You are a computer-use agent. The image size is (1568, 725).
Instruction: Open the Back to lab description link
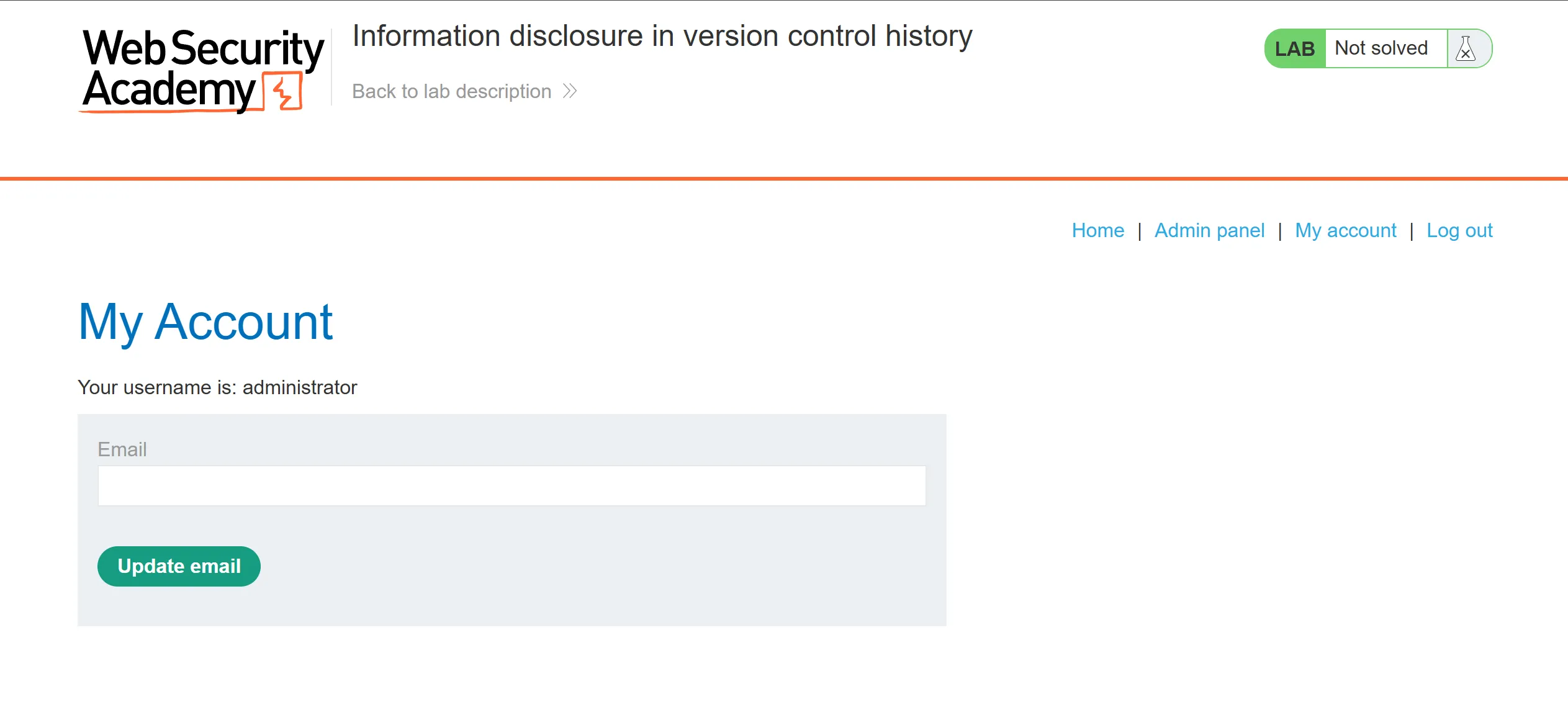click(451, 91)
